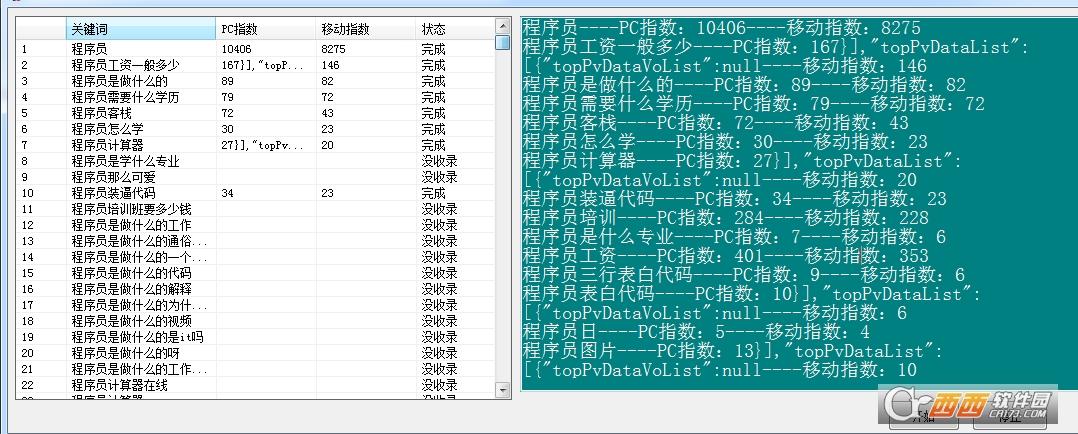Select the row 程序员怎么学
This screenshot has width=1078, height=434.
(255, 129)
